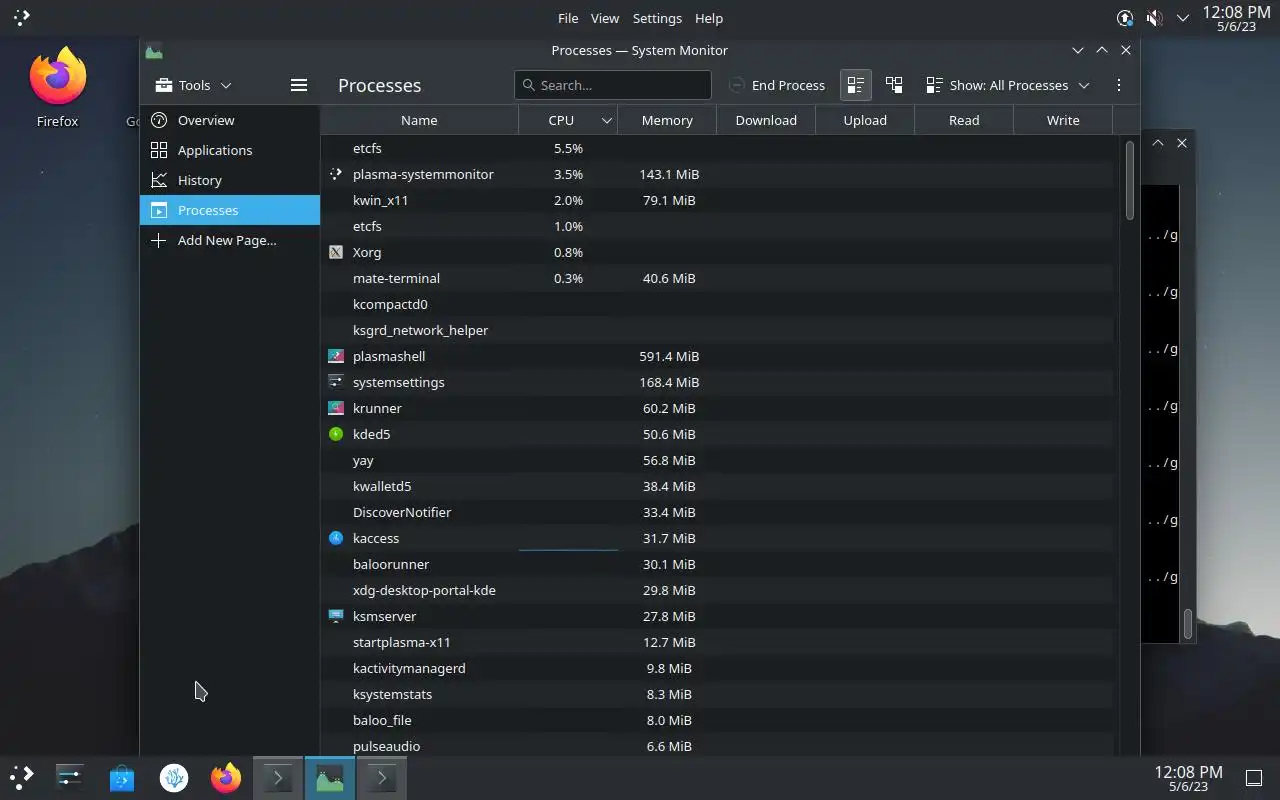
Task: Open the File menu
Action: 568,18
